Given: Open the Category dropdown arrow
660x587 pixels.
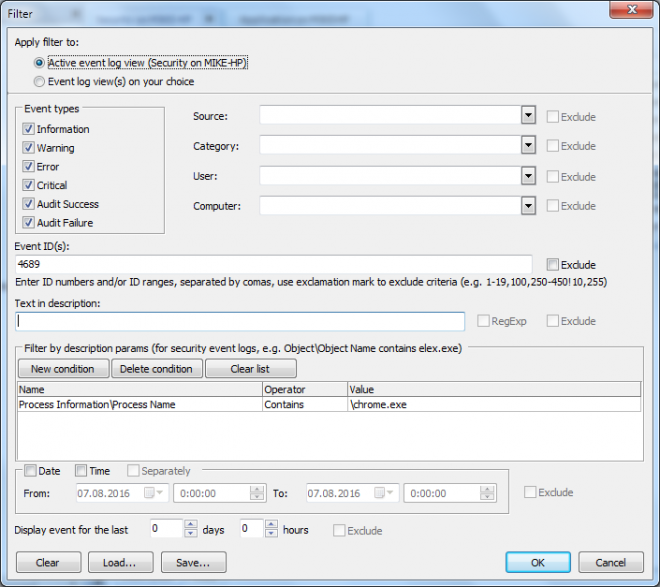Looking at the screenshot, I should pyautogui.click(x=528, y=146).
